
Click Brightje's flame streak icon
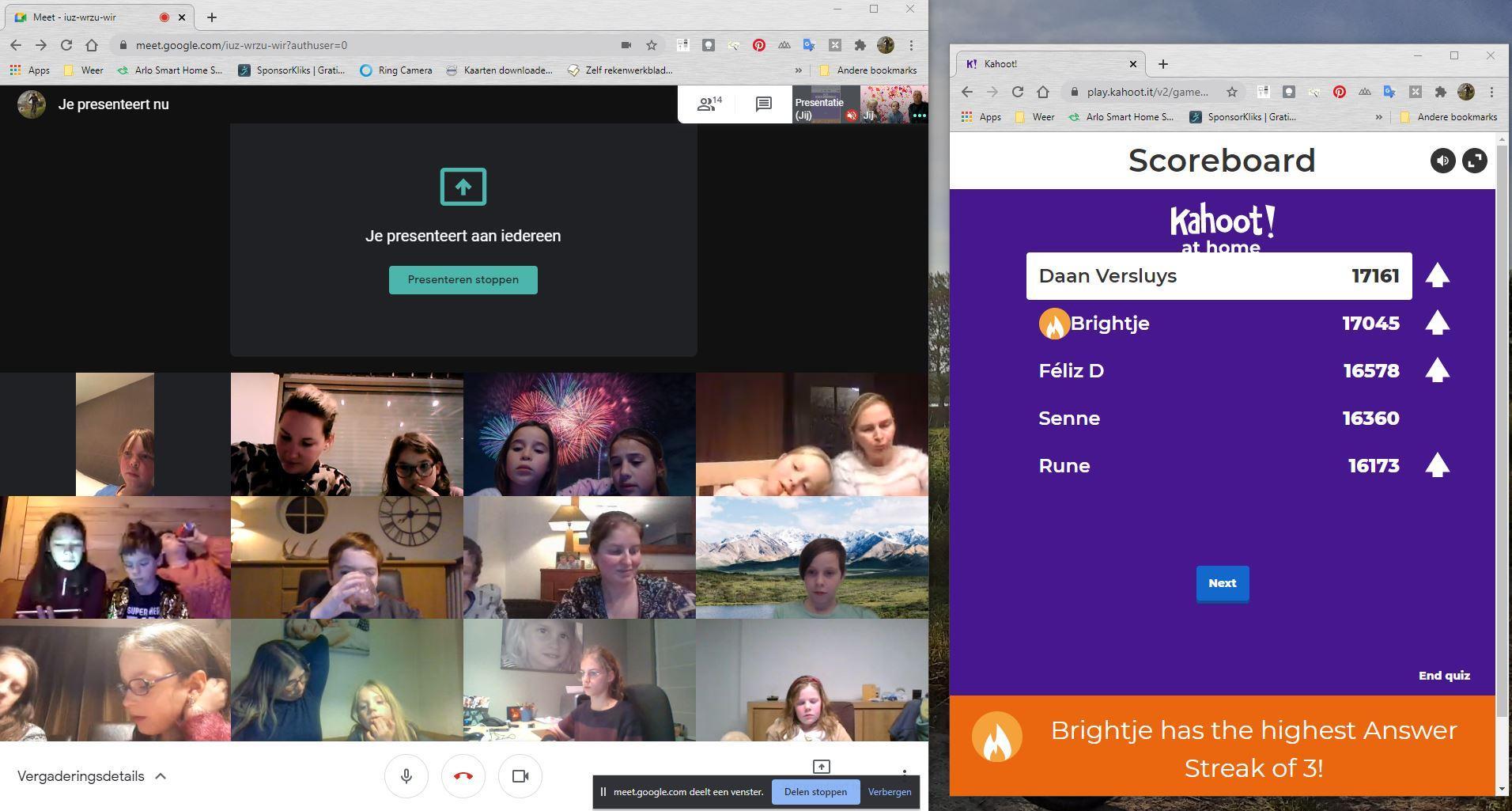[x=1053, y=324]
